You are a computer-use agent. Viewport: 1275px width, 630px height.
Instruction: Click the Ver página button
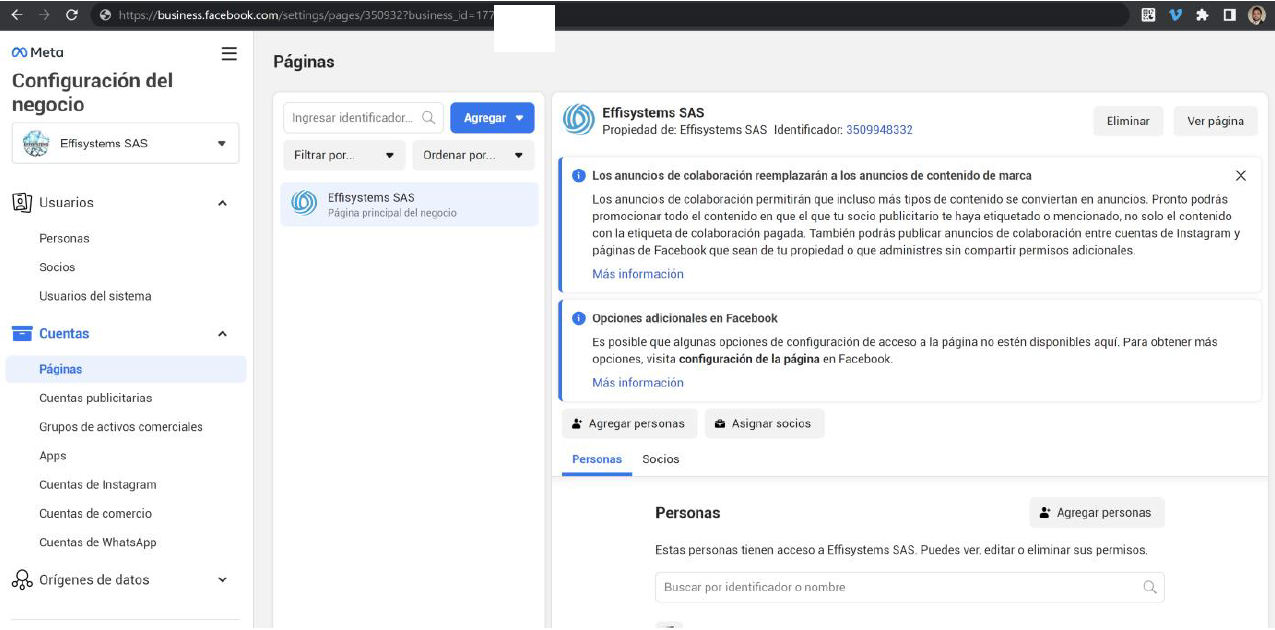(1215, 121)
